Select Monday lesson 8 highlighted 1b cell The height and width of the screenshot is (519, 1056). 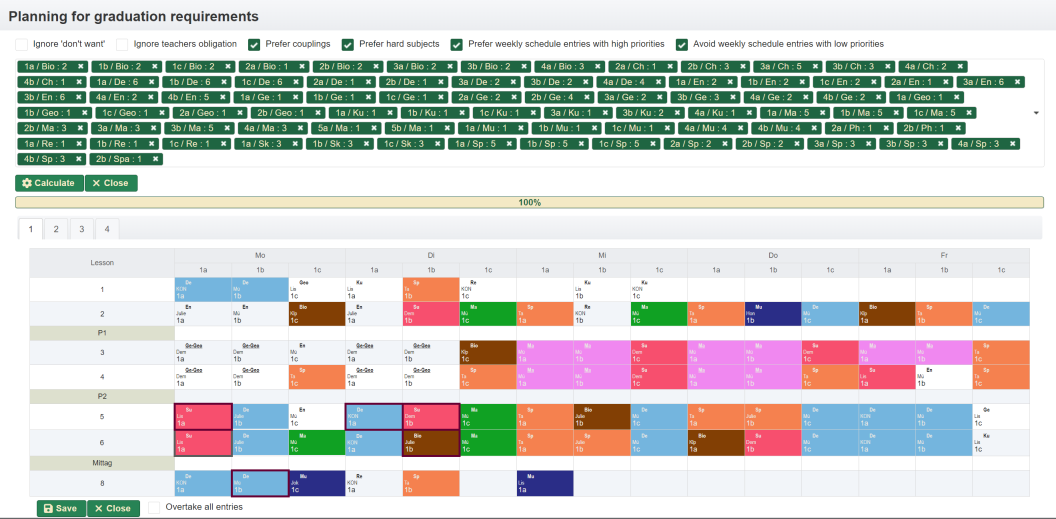click(260, 483)
